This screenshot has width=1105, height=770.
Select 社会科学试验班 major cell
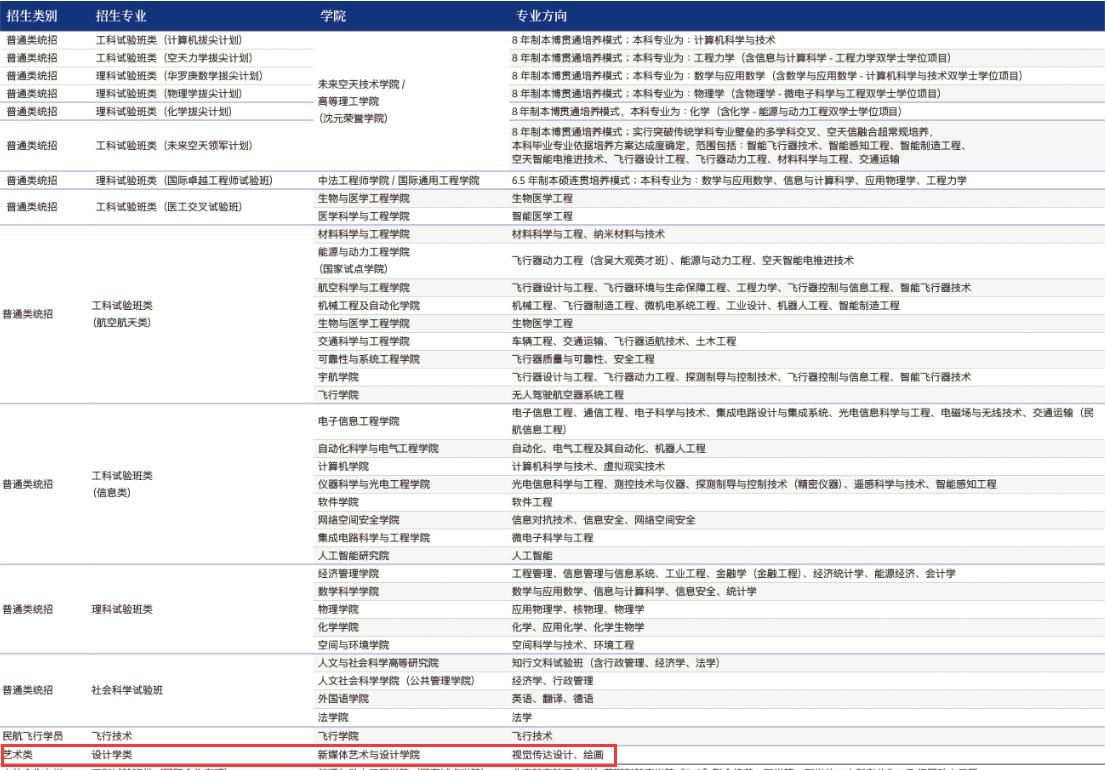click(127, 690)
